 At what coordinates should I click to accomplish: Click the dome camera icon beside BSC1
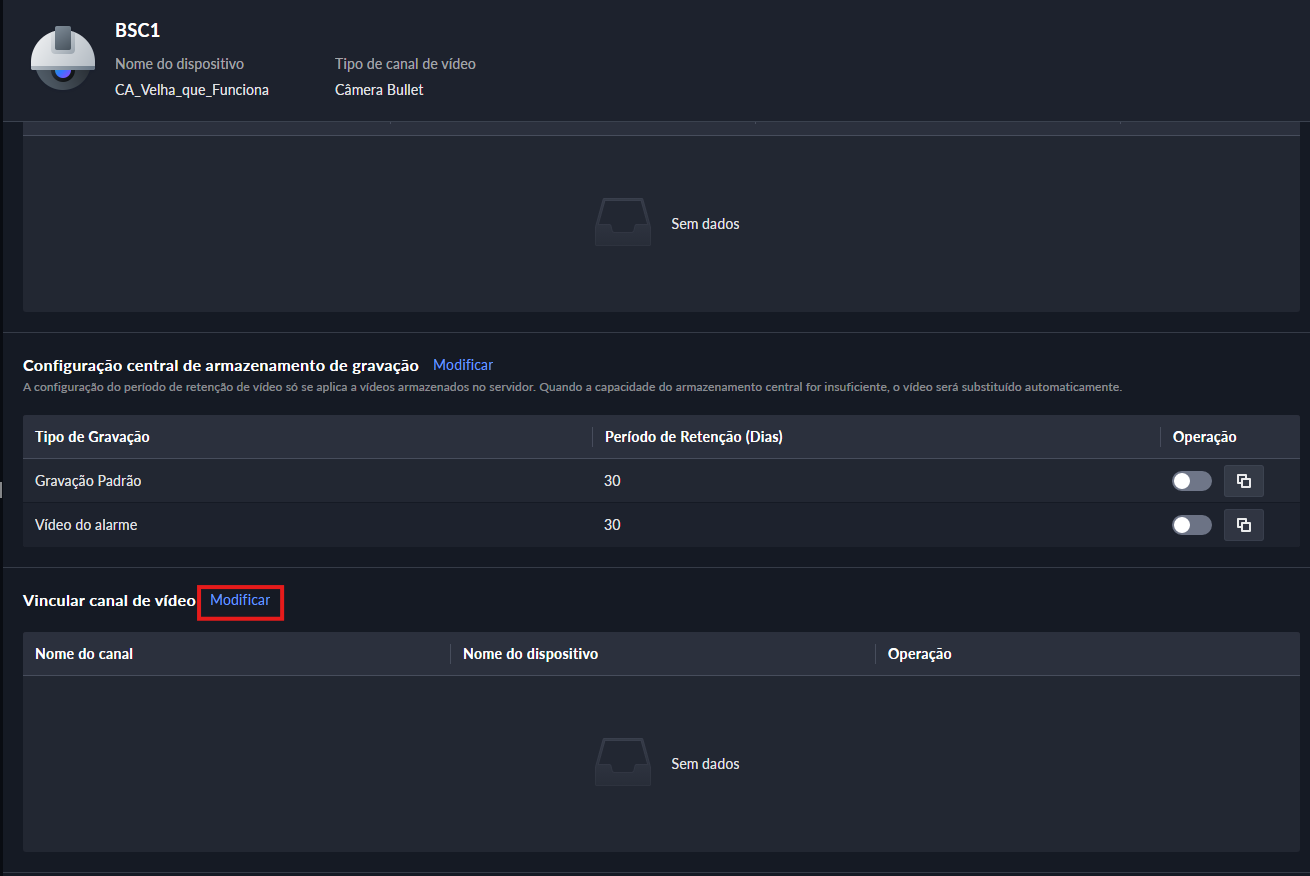(63, 58)
